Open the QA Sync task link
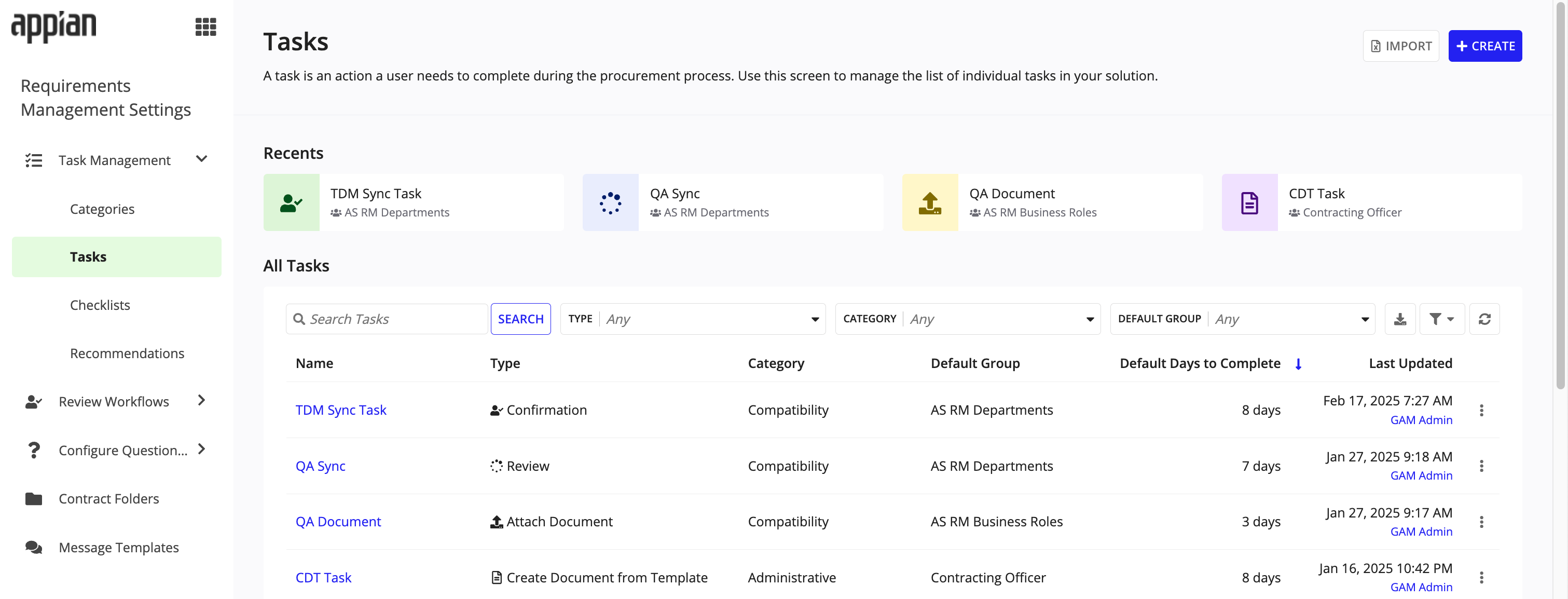1568x599 pixels. 320,466
